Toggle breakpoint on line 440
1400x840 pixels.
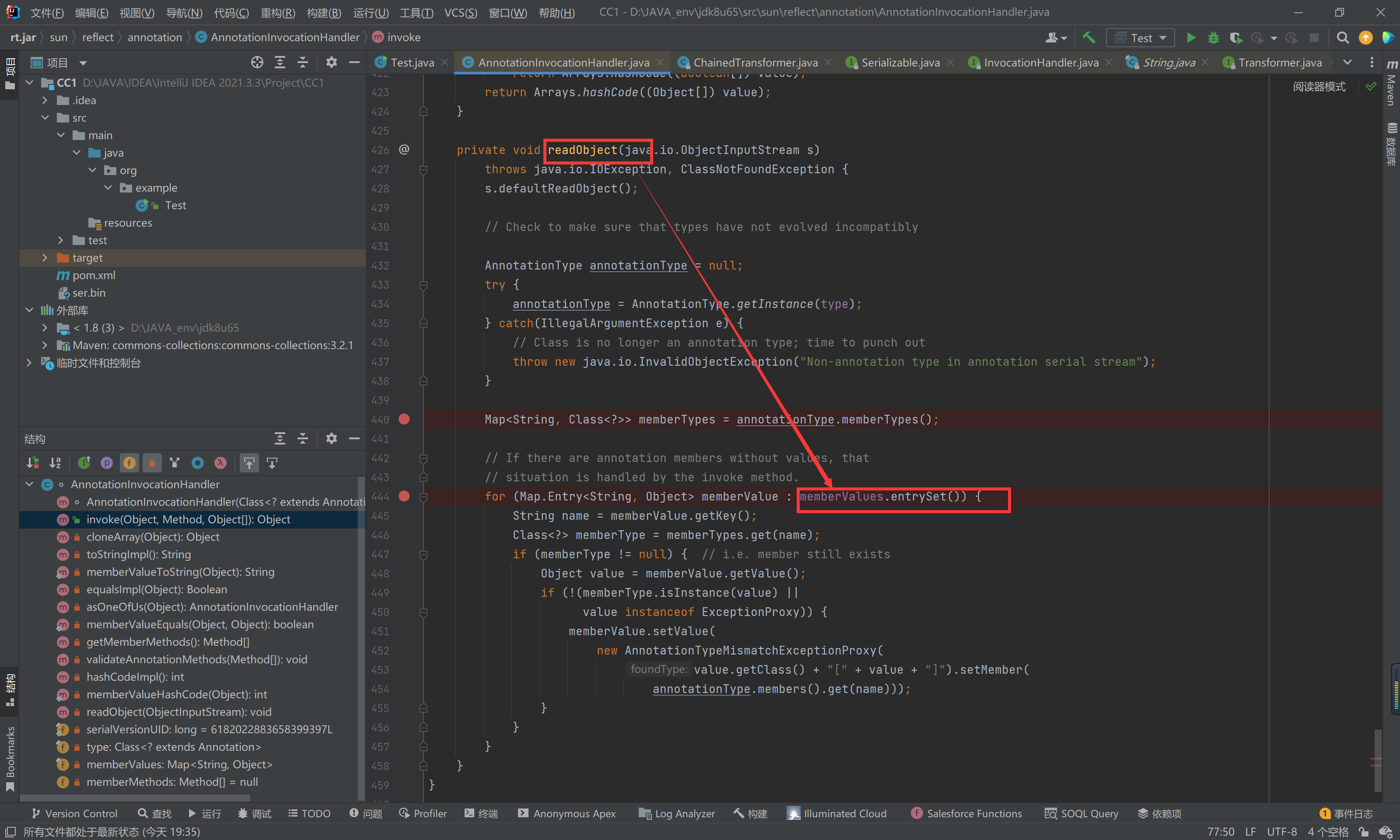(x=404, y=419)
